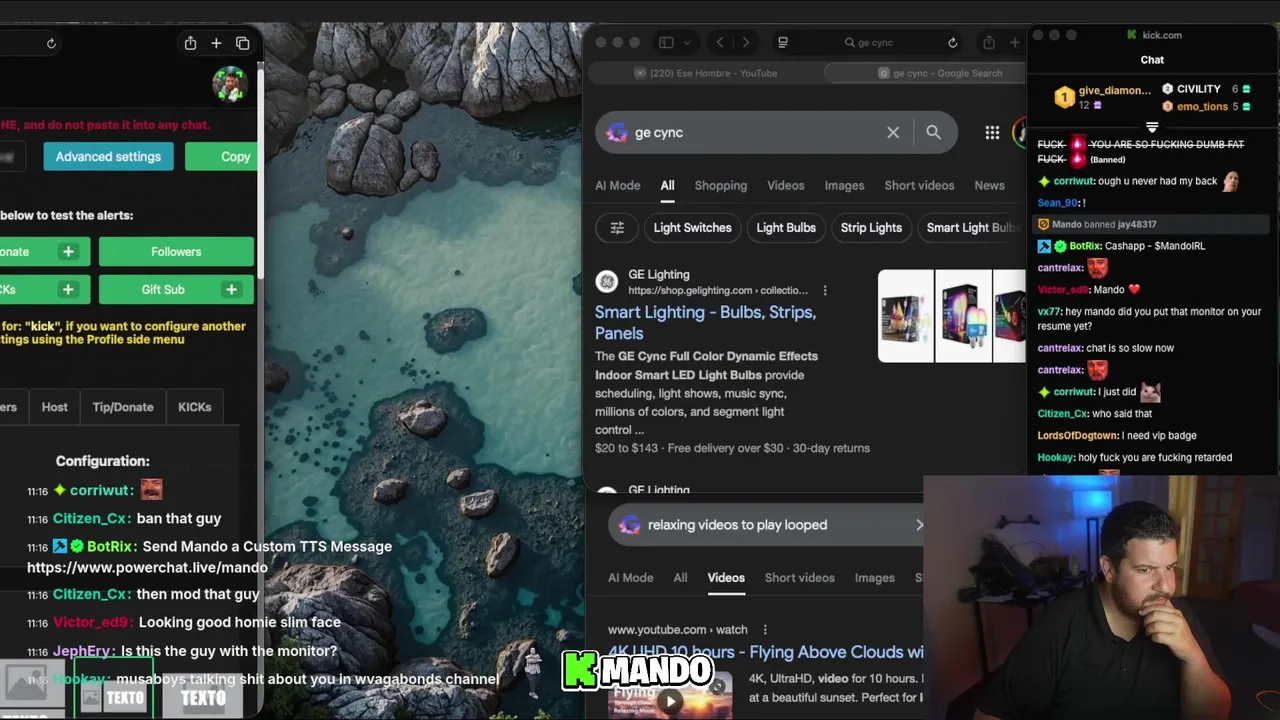Click the plus icon on the Gift Sub button

coord(231,290)
